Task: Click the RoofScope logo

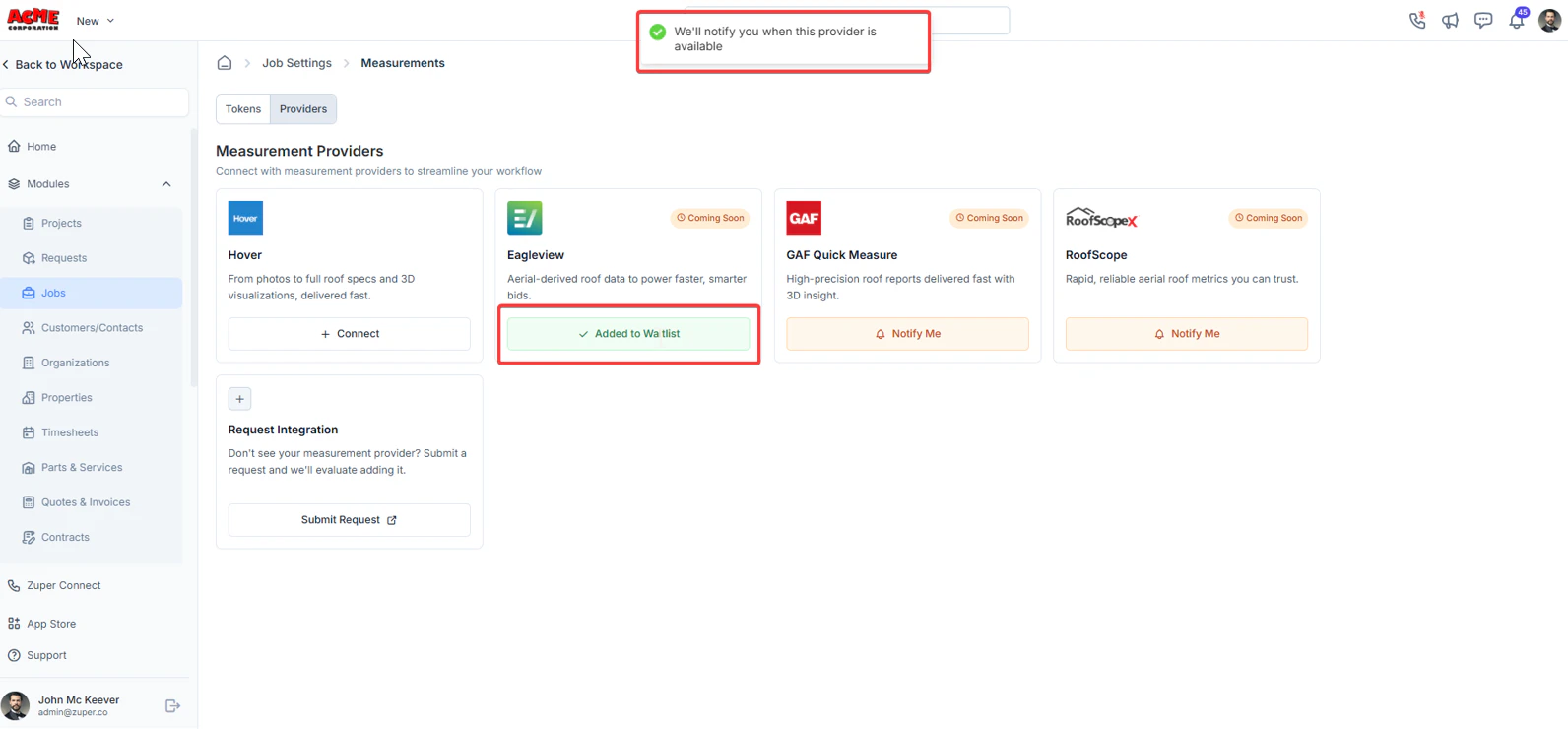Action: [1101, 219]
